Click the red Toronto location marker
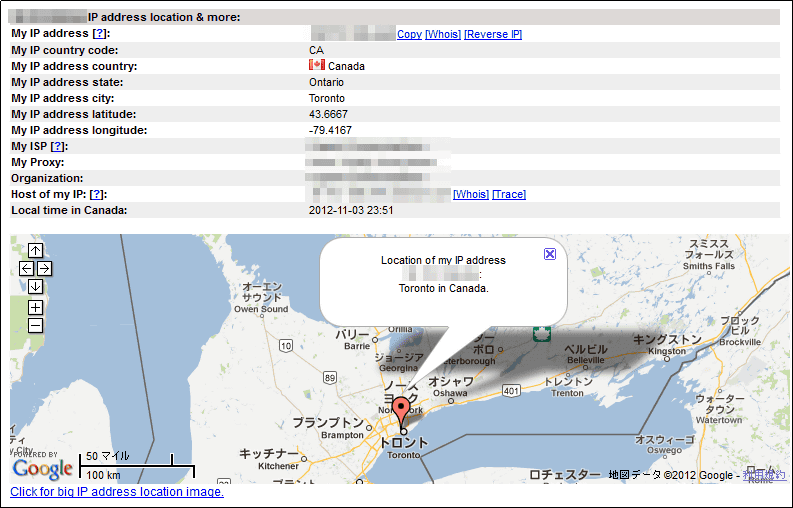793x508 pixels. 402,412
